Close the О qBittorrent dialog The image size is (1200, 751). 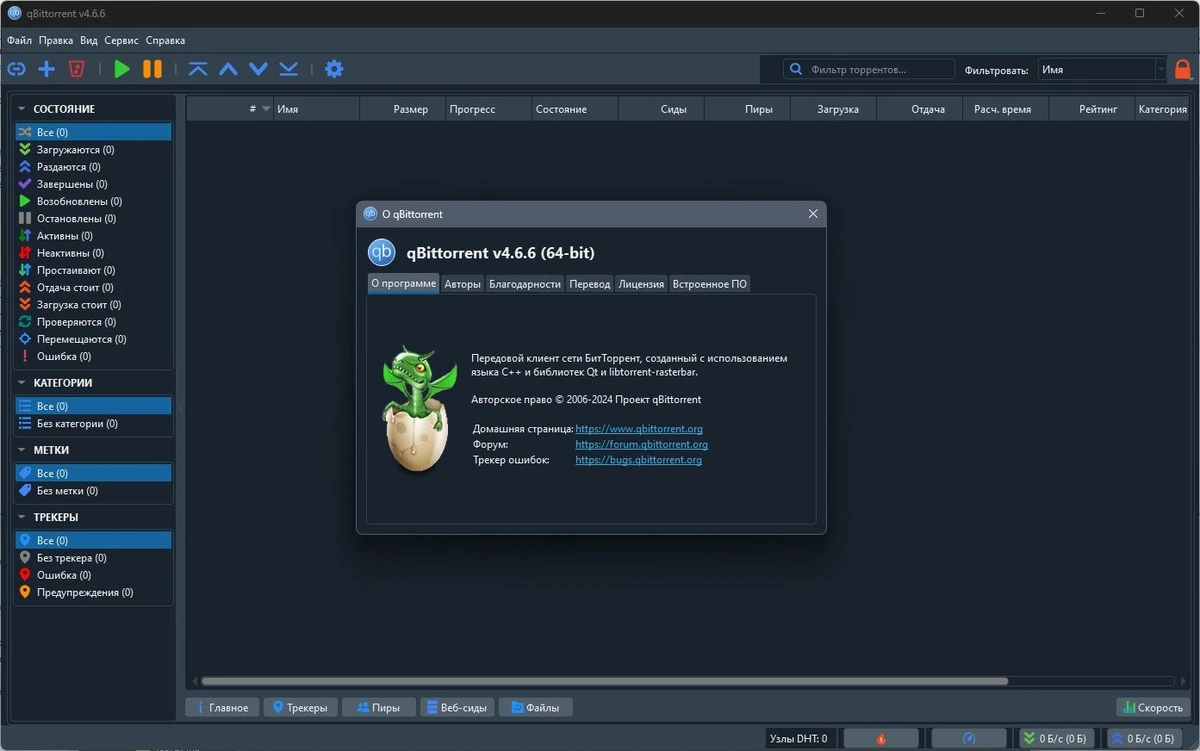[x=813, y=214]
